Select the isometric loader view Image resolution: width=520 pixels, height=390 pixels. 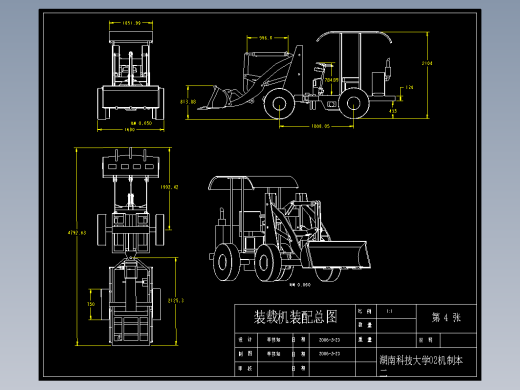click(289, 229)
